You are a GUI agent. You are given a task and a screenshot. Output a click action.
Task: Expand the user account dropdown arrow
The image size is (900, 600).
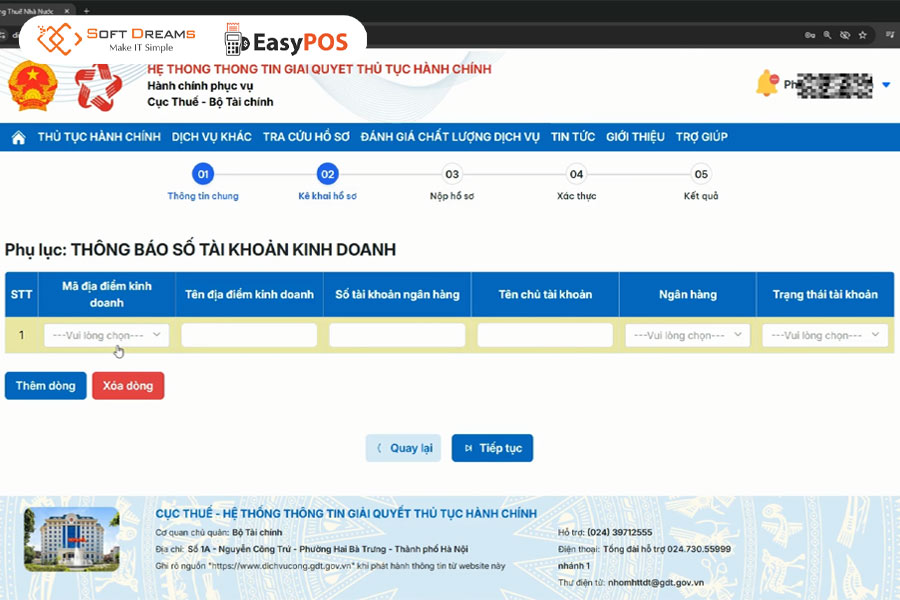click(x=886, y=85)
